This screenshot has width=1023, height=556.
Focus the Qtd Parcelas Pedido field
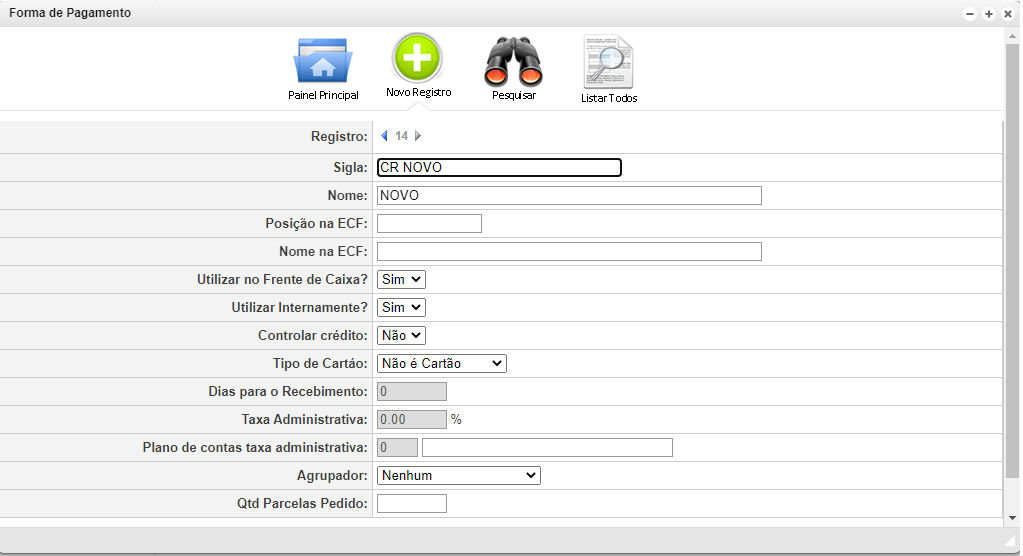[412, 504]
